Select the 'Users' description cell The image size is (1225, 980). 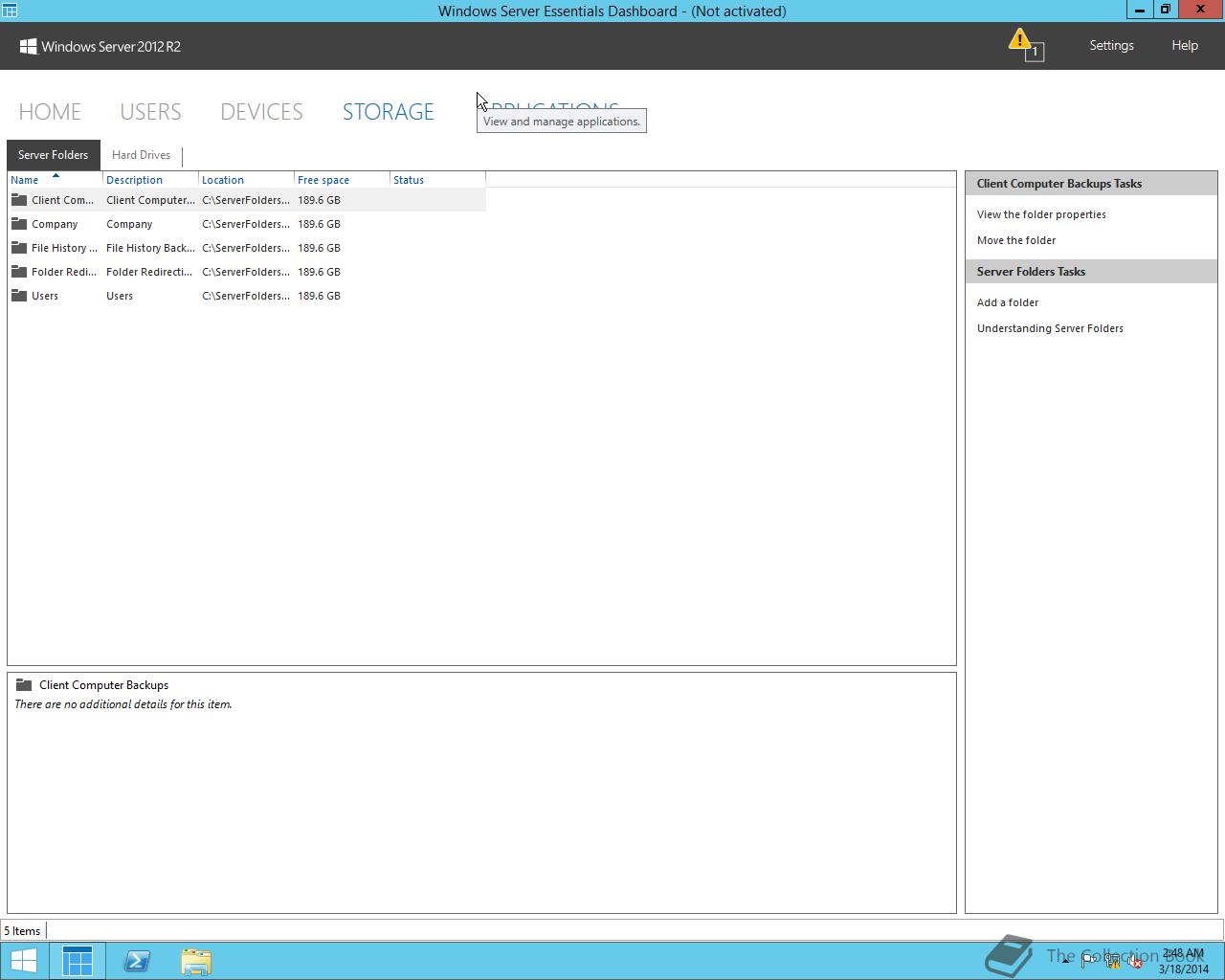[x=120, y=296]
